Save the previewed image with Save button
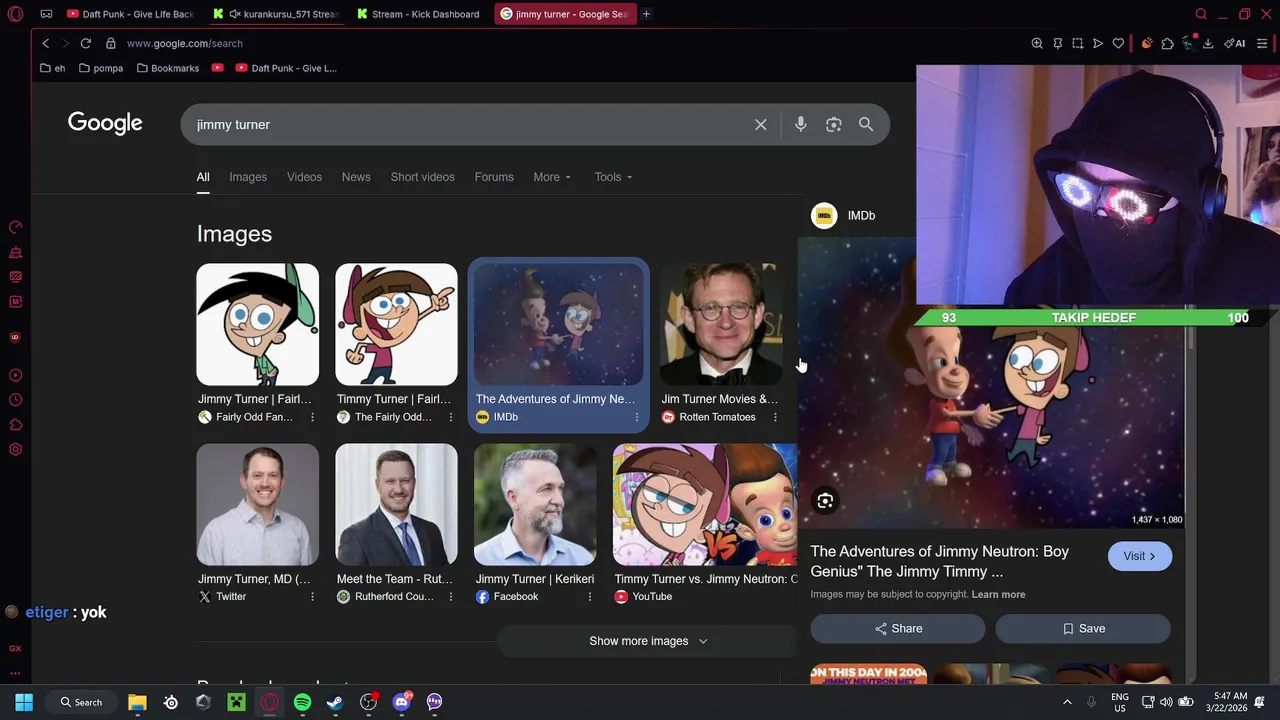 [1083, 629]
